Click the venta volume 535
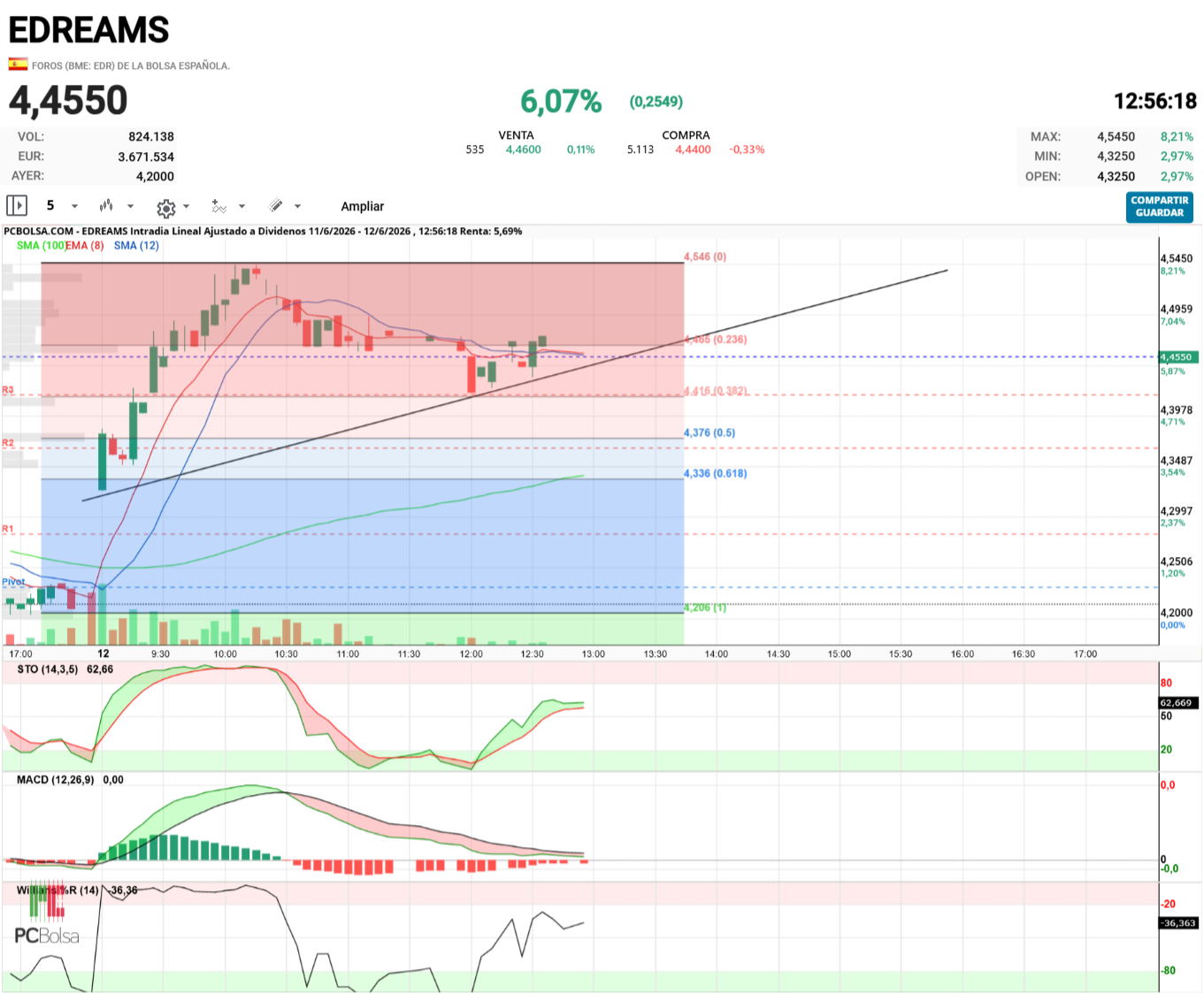This screenshot has width=1204, height=993. click(475, 149)
